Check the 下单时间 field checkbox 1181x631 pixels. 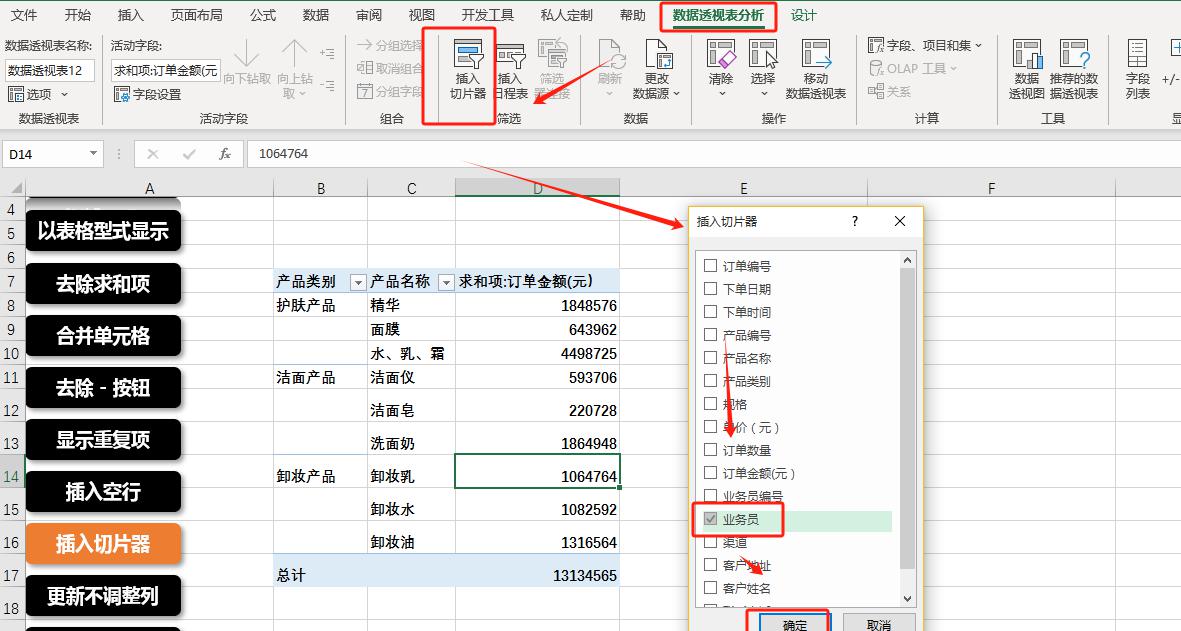pos(710,311)
